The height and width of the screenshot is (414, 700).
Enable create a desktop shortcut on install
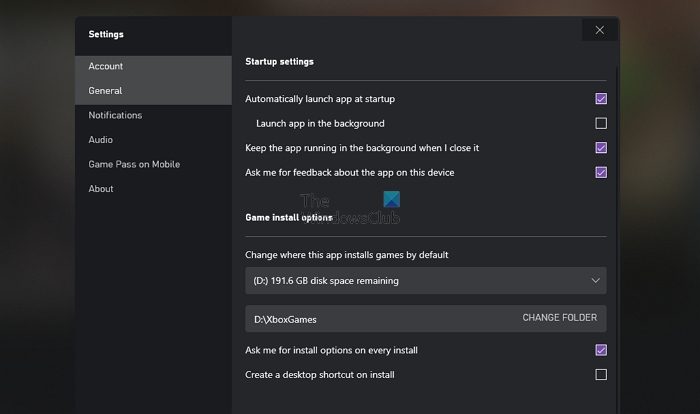pyautogui.click(x=601, y=375)
